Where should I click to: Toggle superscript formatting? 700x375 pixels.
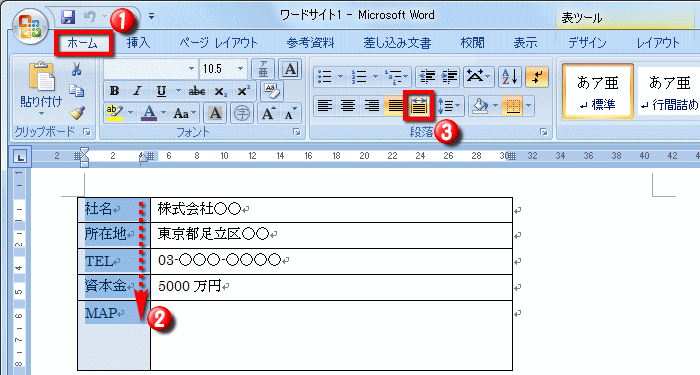(x=243, y=91)
